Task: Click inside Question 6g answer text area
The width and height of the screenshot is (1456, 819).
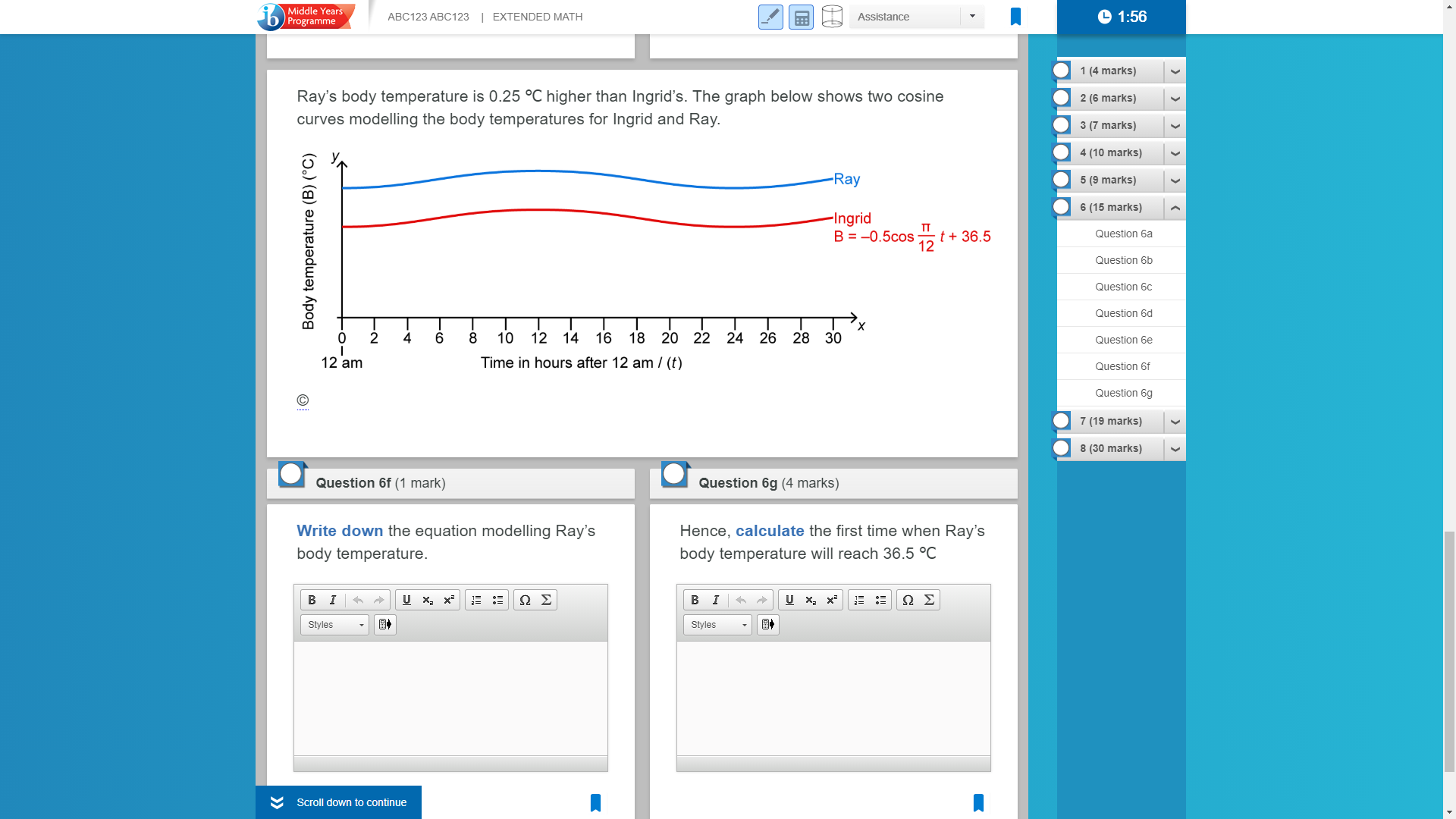Action: [x=833, y=698]
